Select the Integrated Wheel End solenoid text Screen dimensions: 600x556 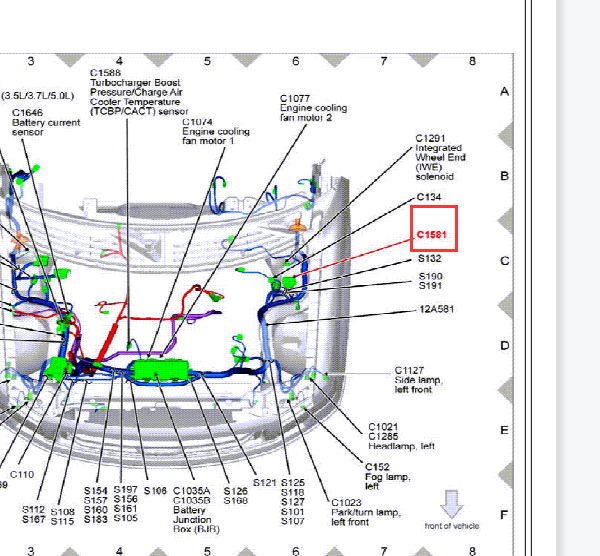pyautogui.click(x=440, y=162)
